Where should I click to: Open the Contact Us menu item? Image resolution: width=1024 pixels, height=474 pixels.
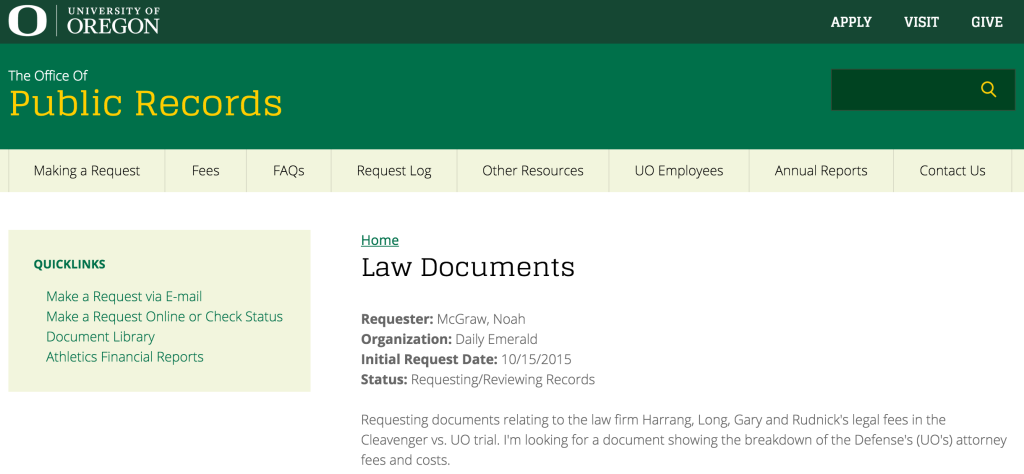pos(952,171)
